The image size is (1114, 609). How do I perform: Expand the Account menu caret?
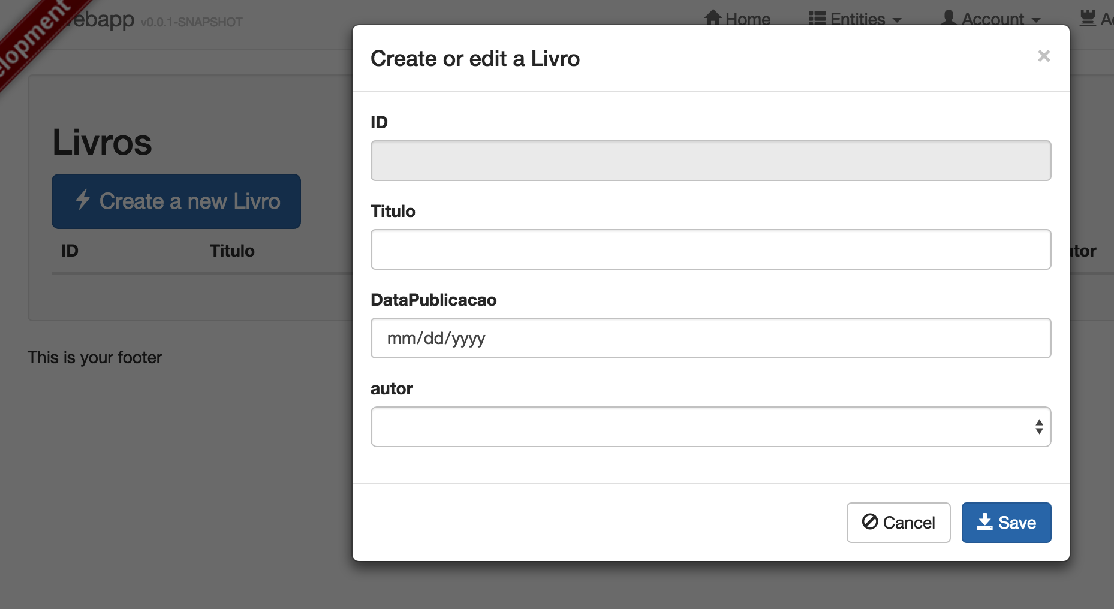tap(1035, 20)
